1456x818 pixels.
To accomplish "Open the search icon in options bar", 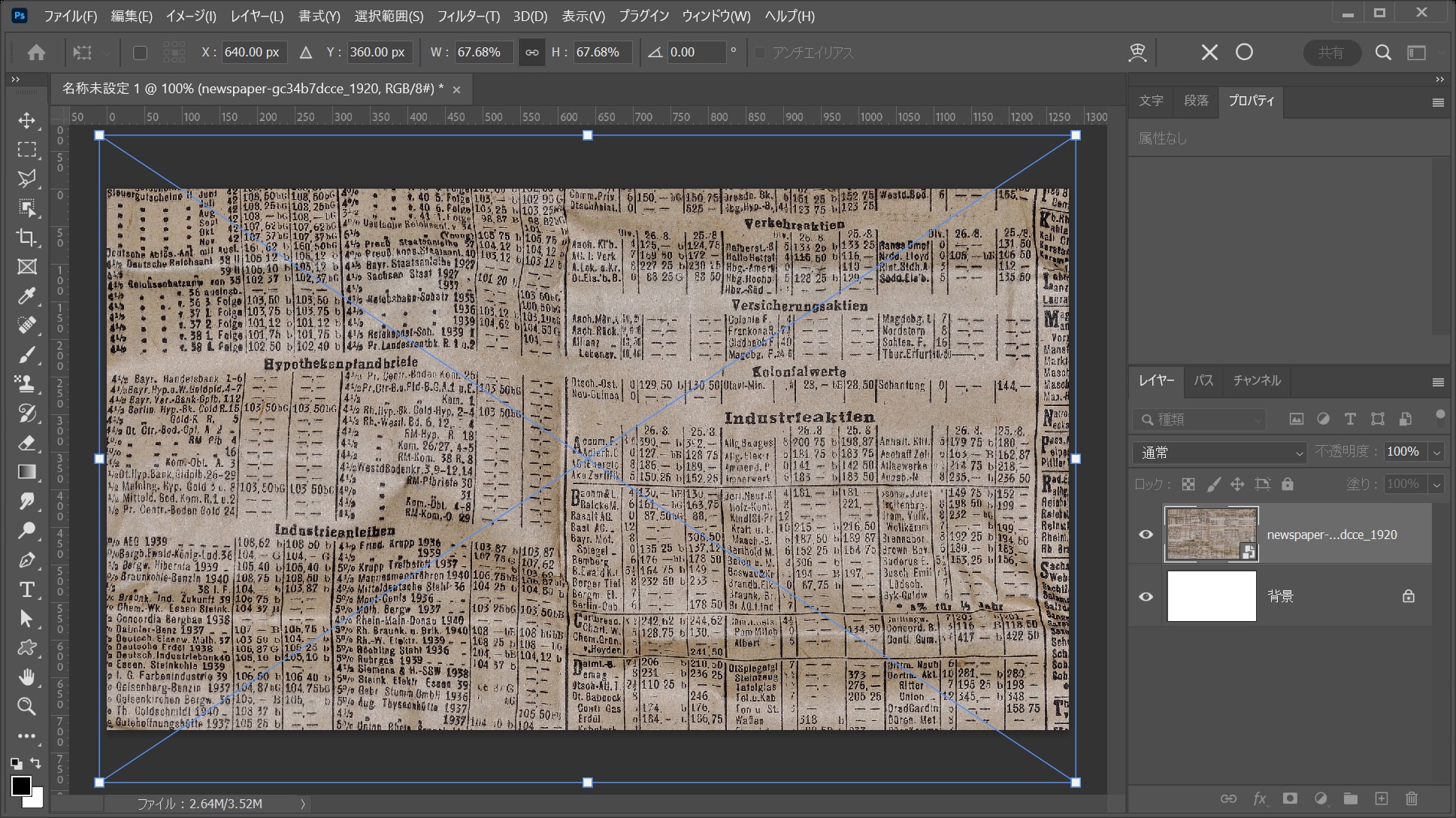I will click(1383, 53).
